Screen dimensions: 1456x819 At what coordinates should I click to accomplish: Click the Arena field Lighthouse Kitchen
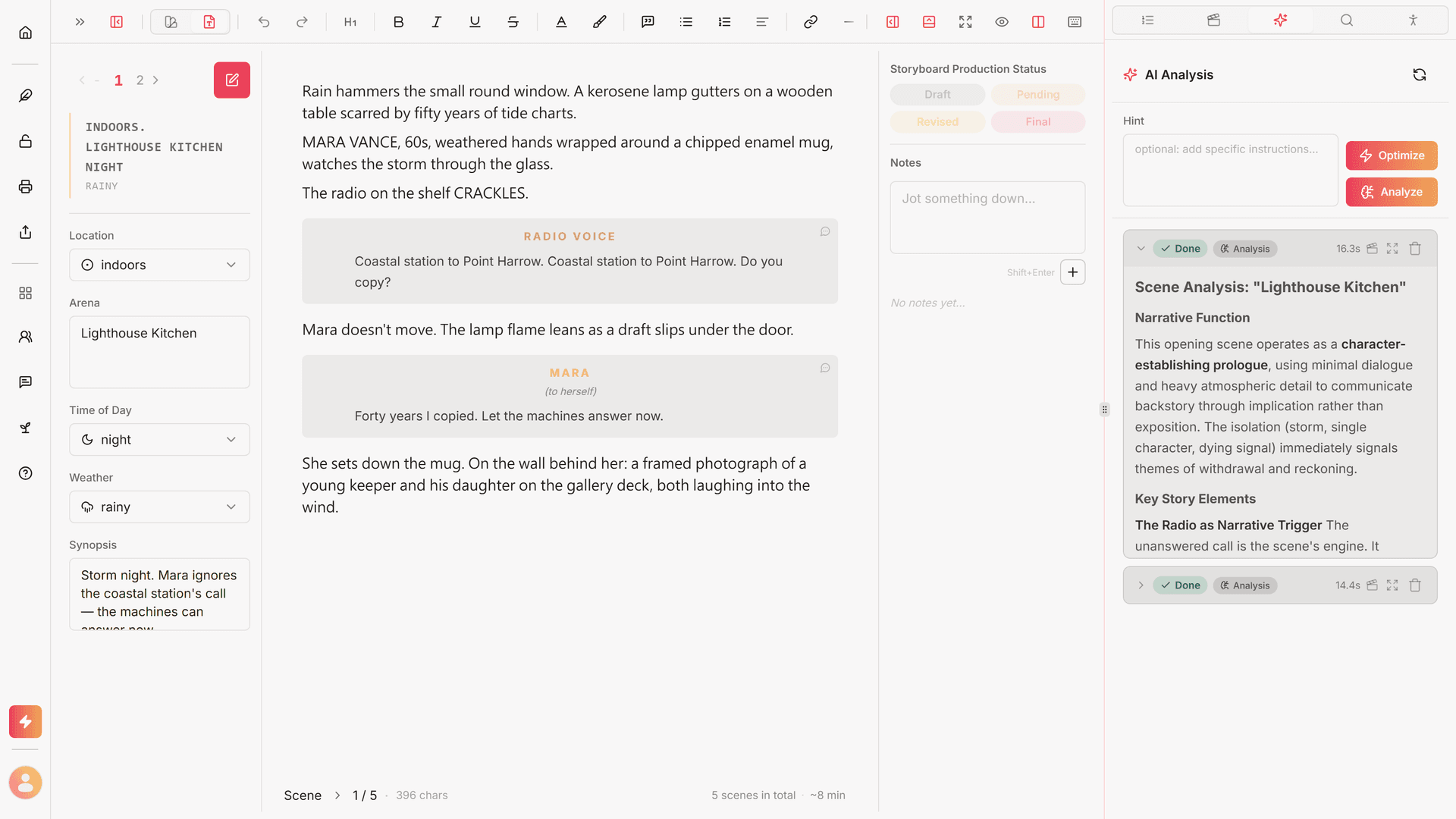coord(159,353)
